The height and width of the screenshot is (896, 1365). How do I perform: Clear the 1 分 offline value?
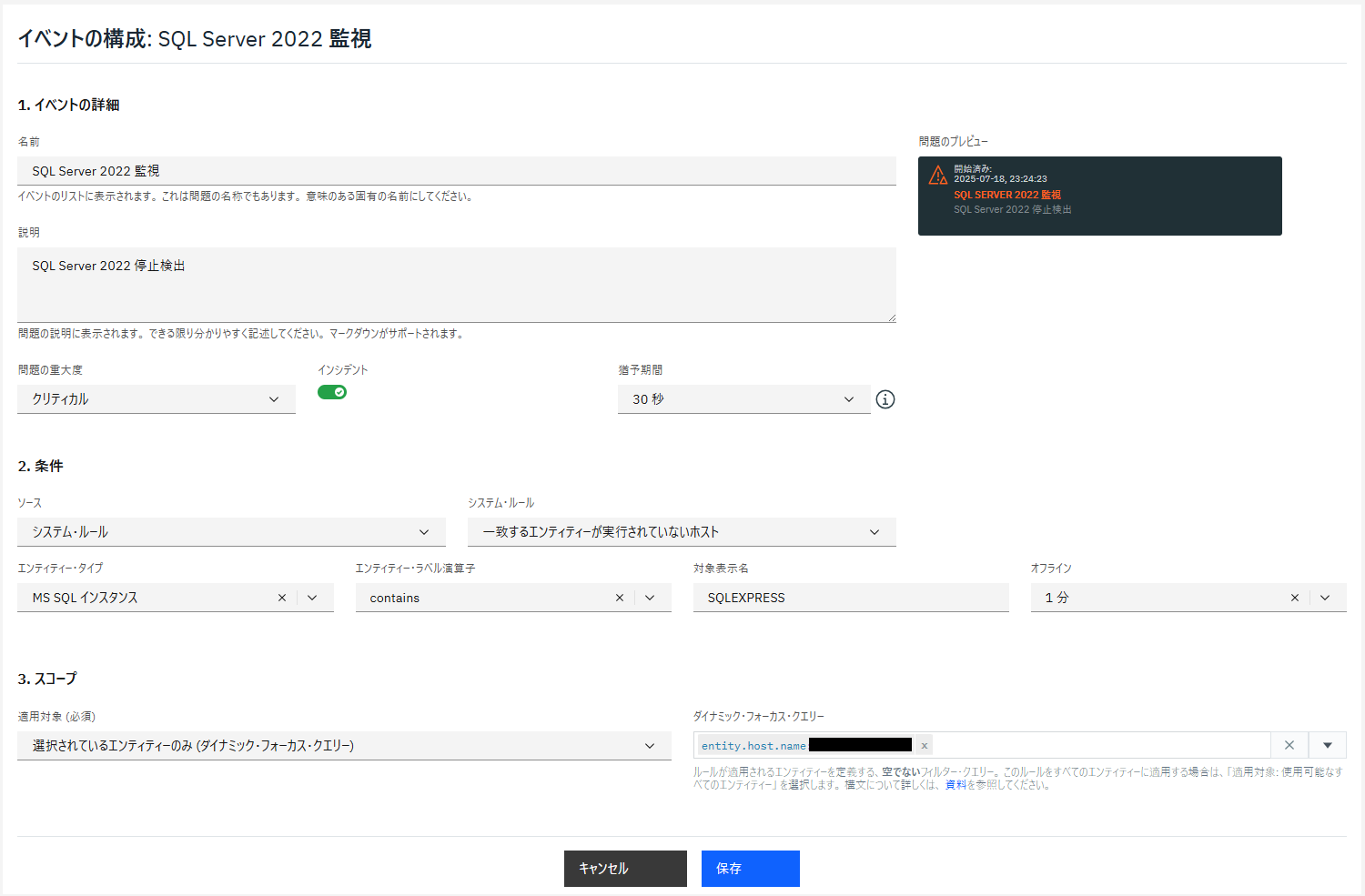pyautogui.click(x=1295, y=598)
